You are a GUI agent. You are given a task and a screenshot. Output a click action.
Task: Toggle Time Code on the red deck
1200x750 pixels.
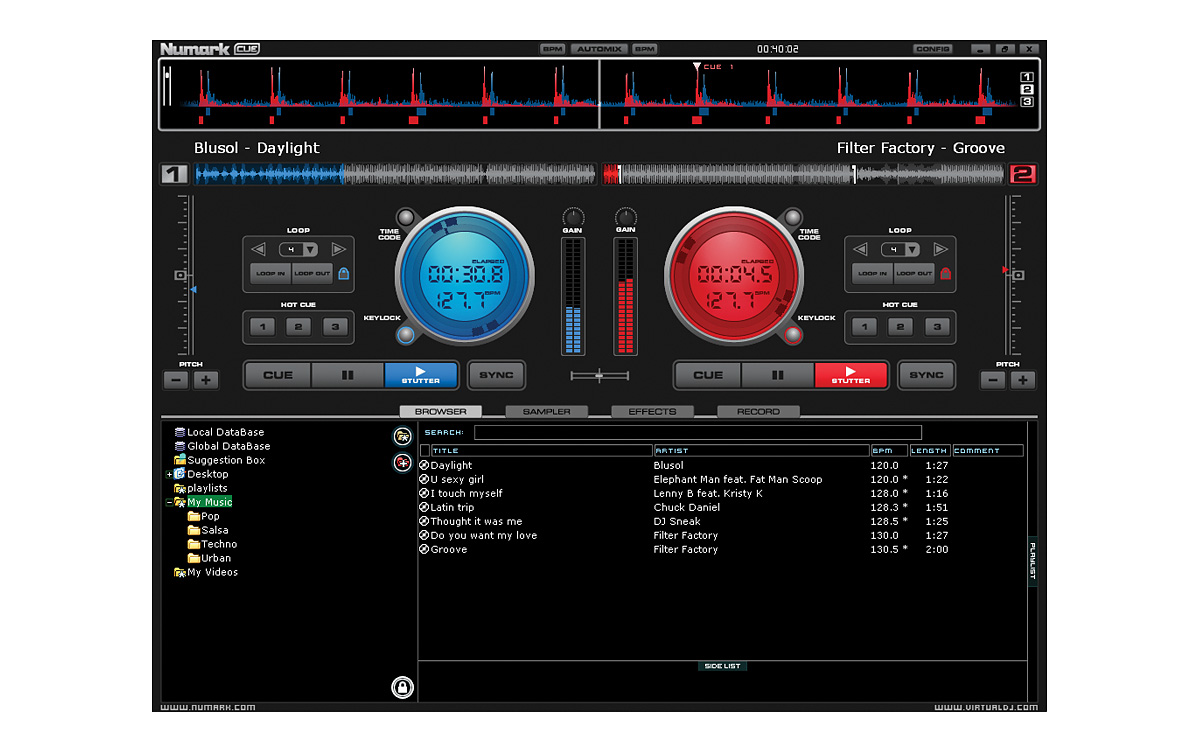point(793,218)
